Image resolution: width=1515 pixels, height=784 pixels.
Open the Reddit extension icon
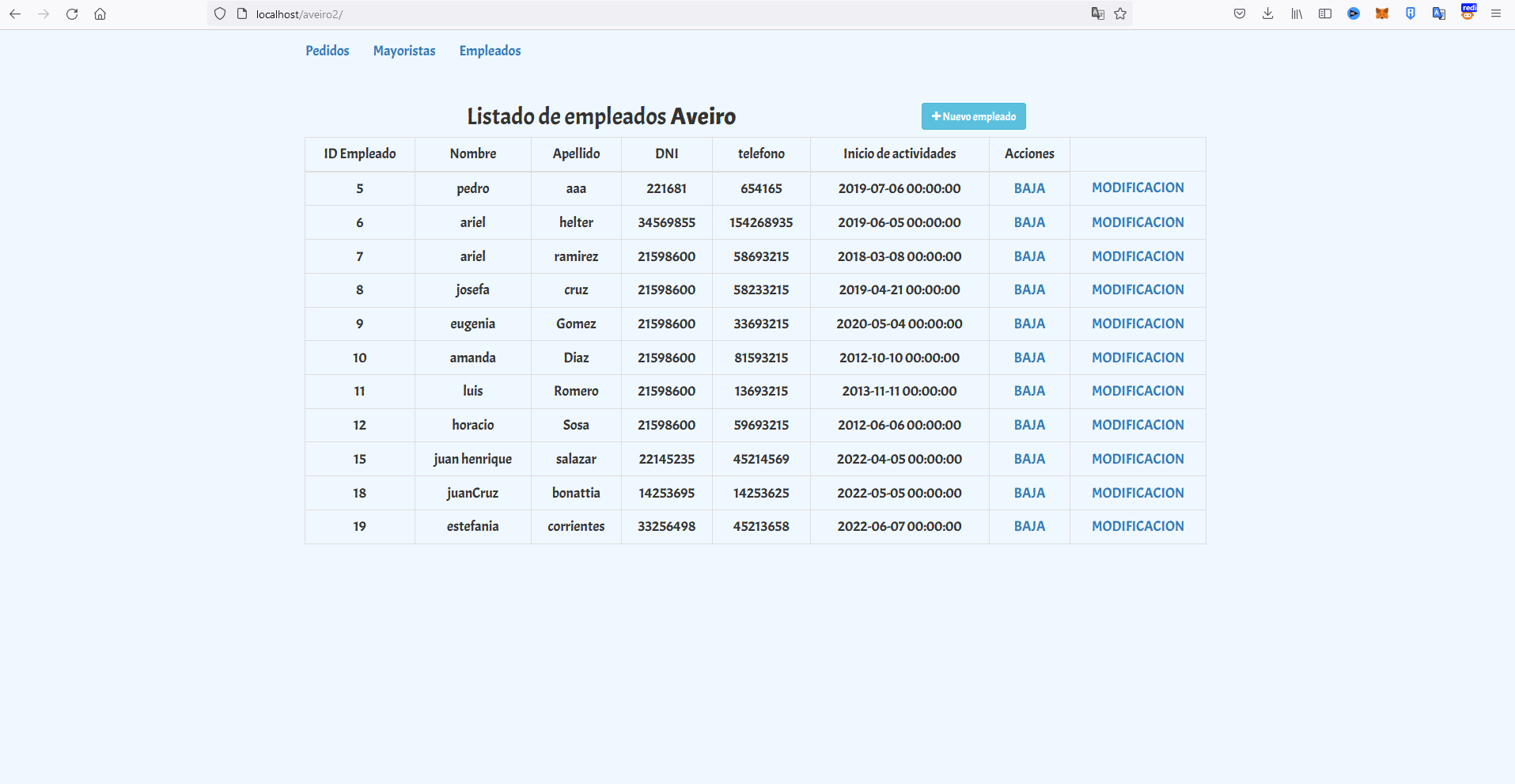pos(1468,13)
